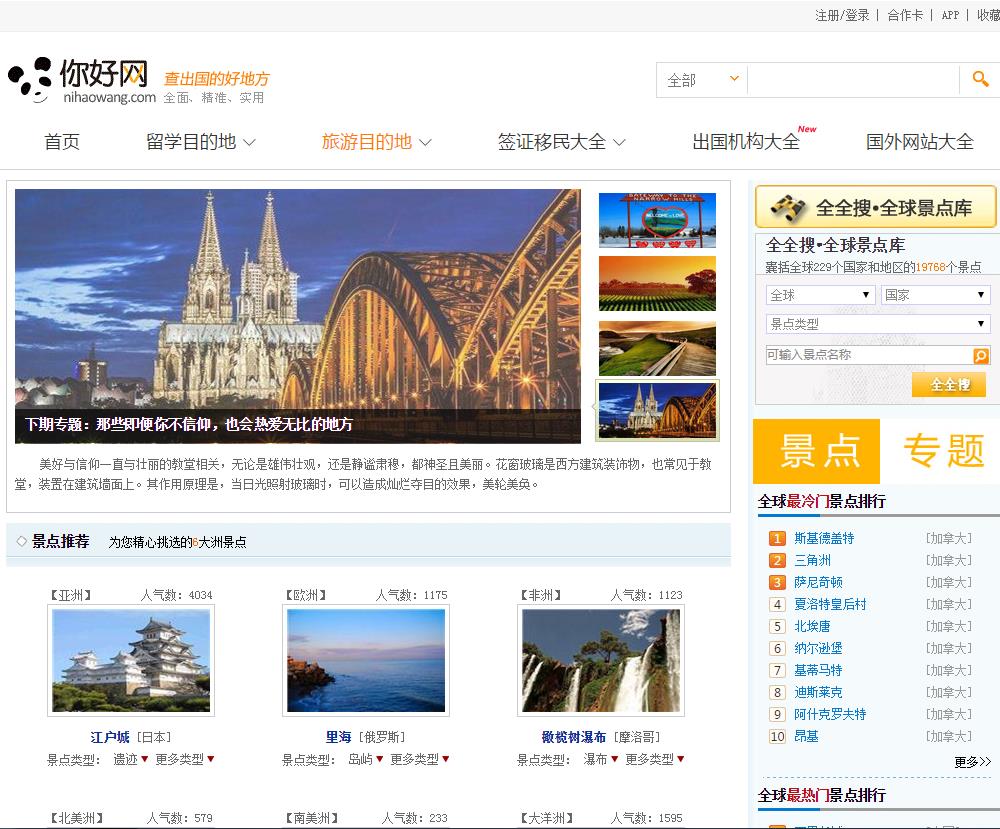
Task: Switch to the 专题 tab
Action: pos(944,451)
